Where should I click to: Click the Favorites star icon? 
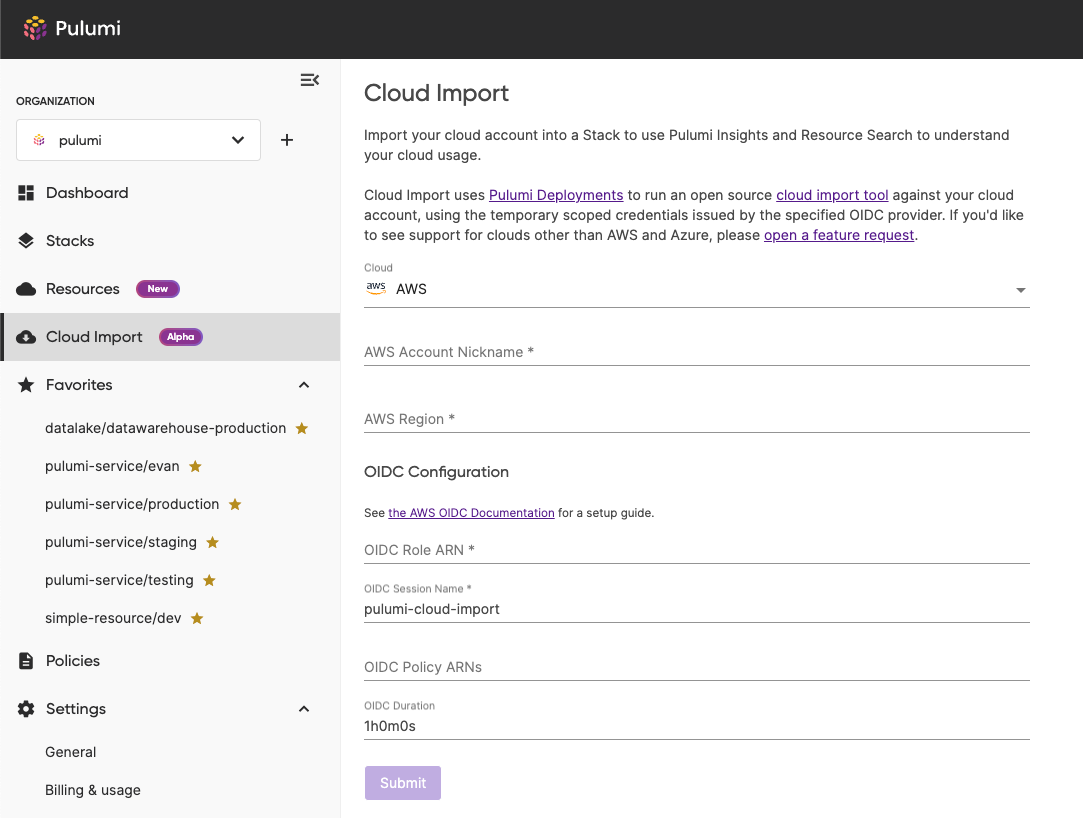[26, 385]
